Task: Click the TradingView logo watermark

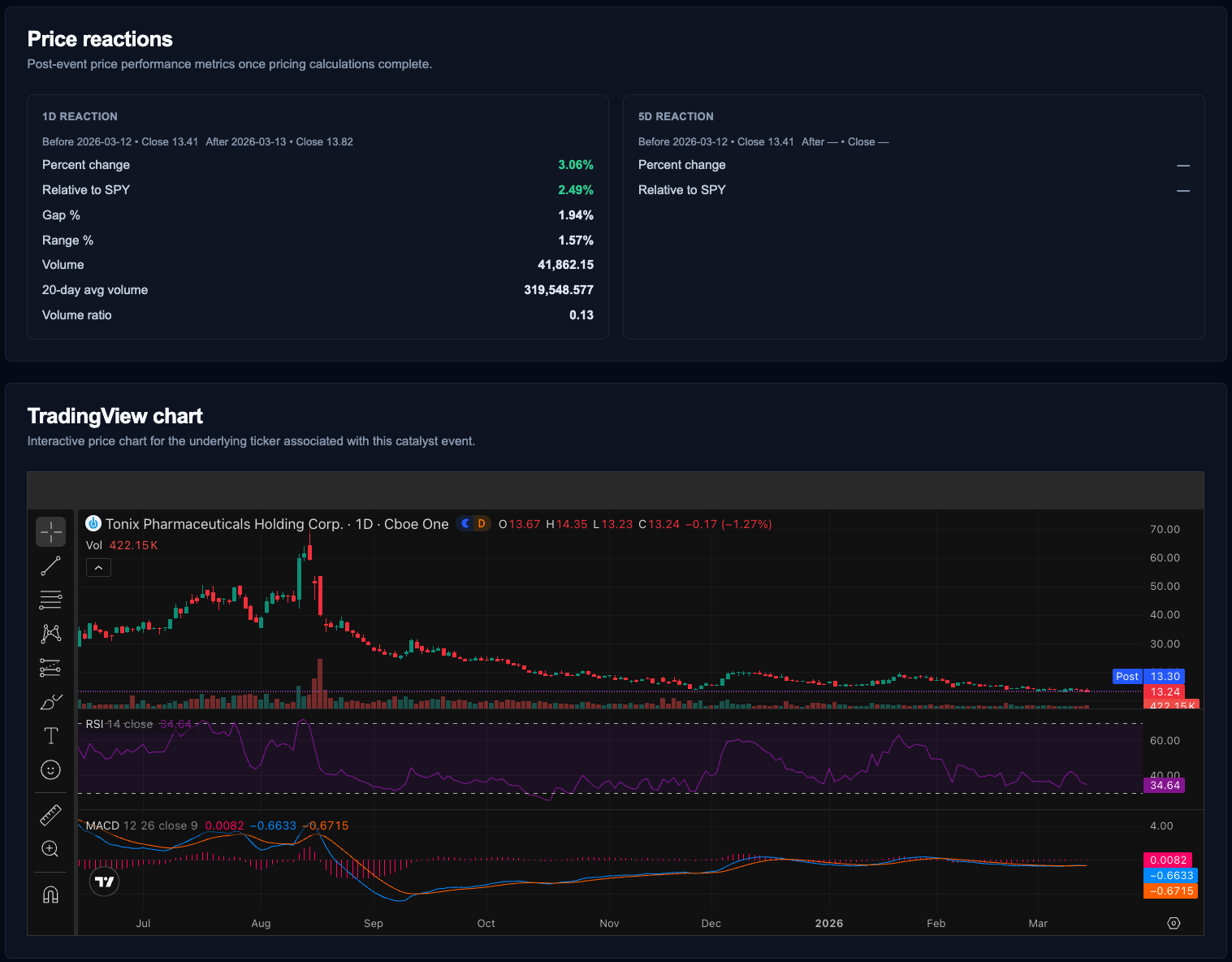Action: pos(104,881)
